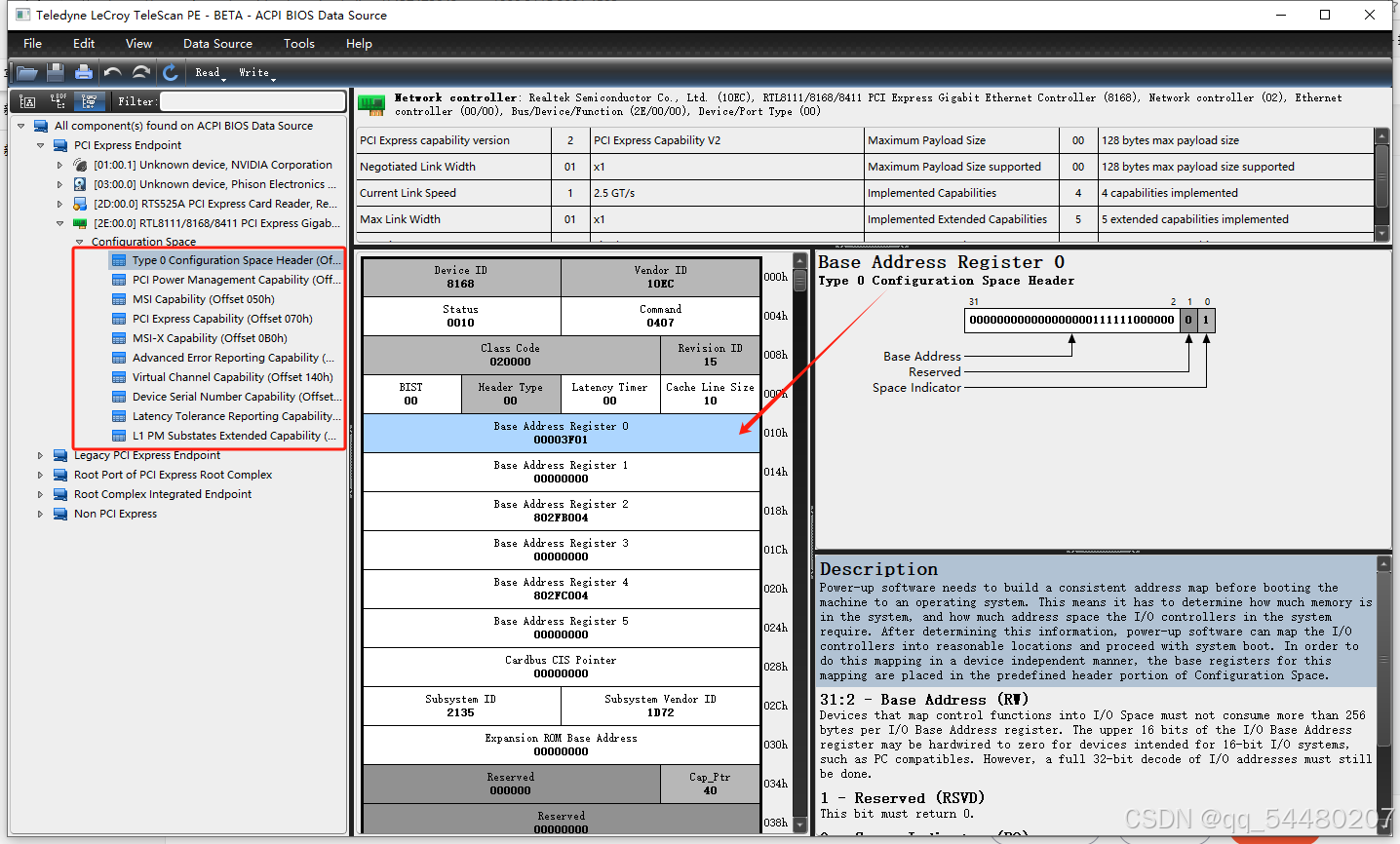Image resolution: width=1400 pixels, height=844 pixels.
Task: Open the Help menu
Action: click(359, 43)
